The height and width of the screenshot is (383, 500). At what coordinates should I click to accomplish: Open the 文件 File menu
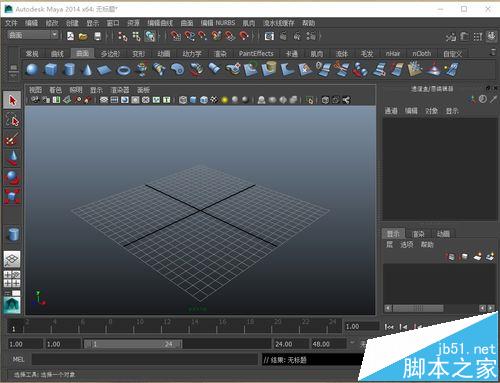(11, 23)
